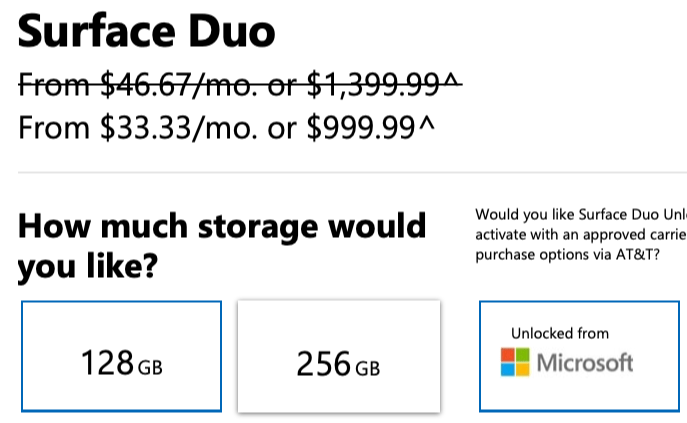
Task: Click the crossed-out $1,399.99 original price
Action: coord(373,88)
